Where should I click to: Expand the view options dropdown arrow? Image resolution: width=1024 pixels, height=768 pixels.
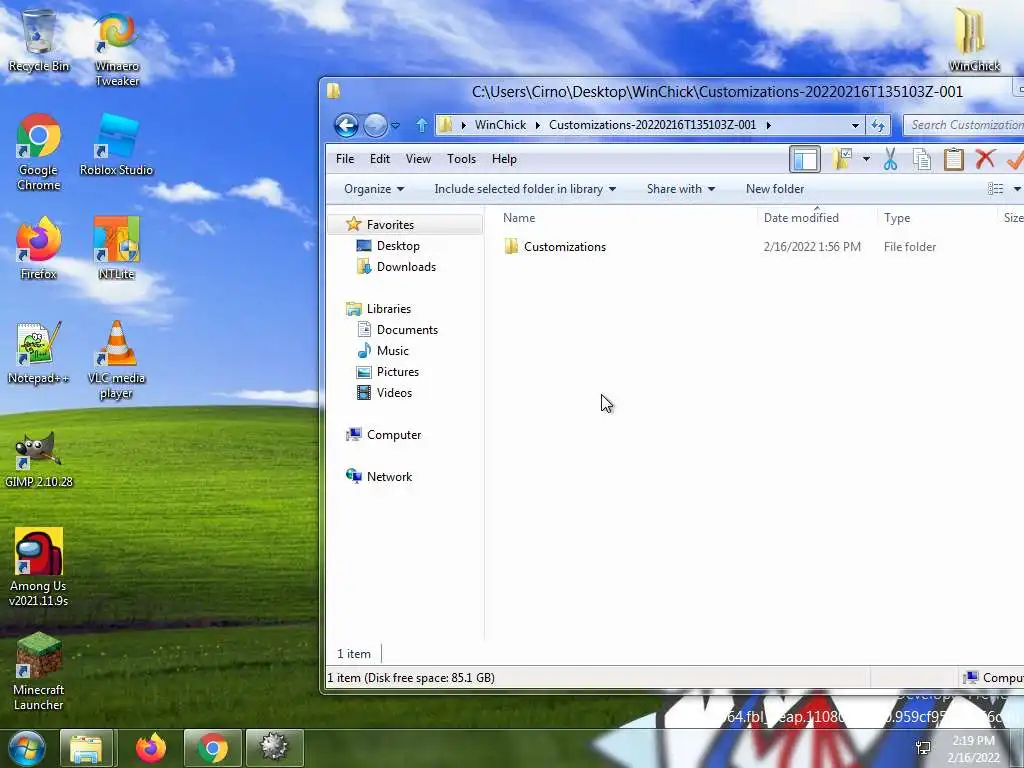[x=1017, y=189]
